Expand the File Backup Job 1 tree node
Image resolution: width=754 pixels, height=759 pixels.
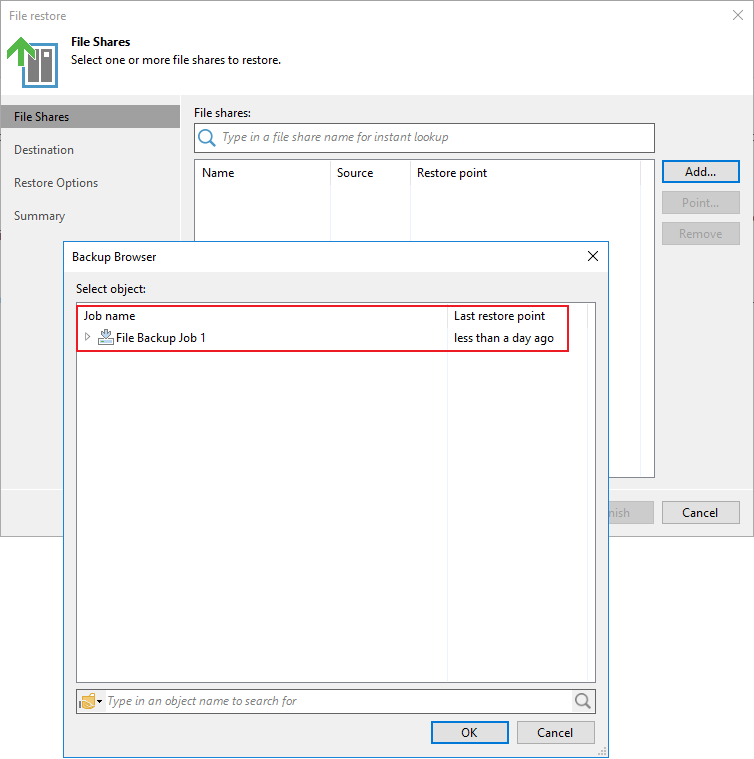click(88, 338)
